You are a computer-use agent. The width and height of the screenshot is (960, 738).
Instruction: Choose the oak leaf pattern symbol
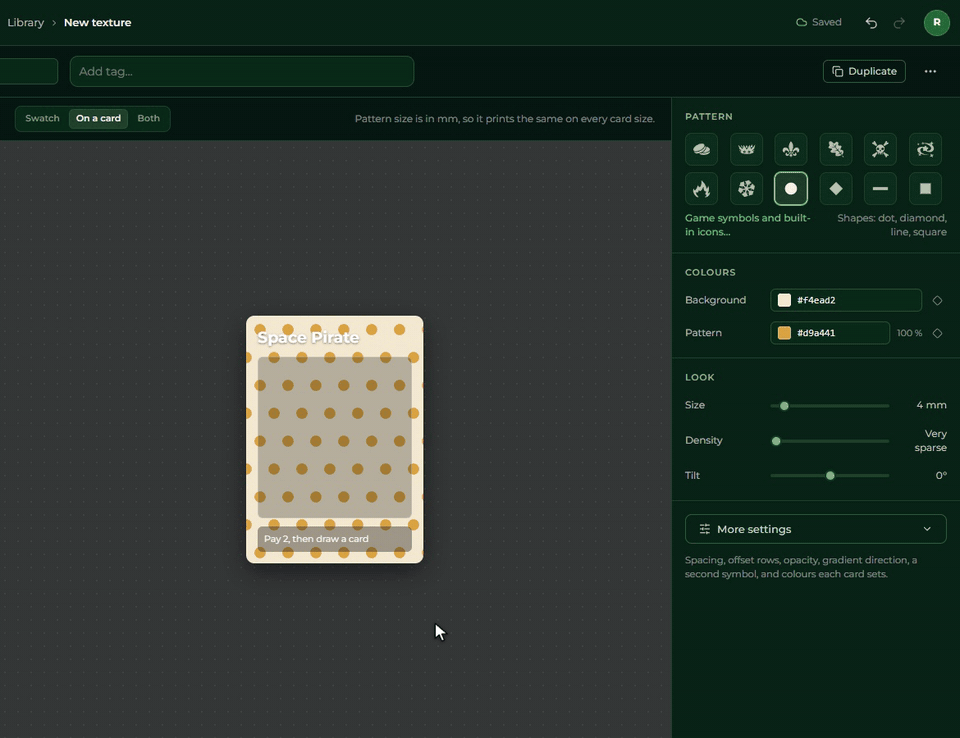pos(836,149)
